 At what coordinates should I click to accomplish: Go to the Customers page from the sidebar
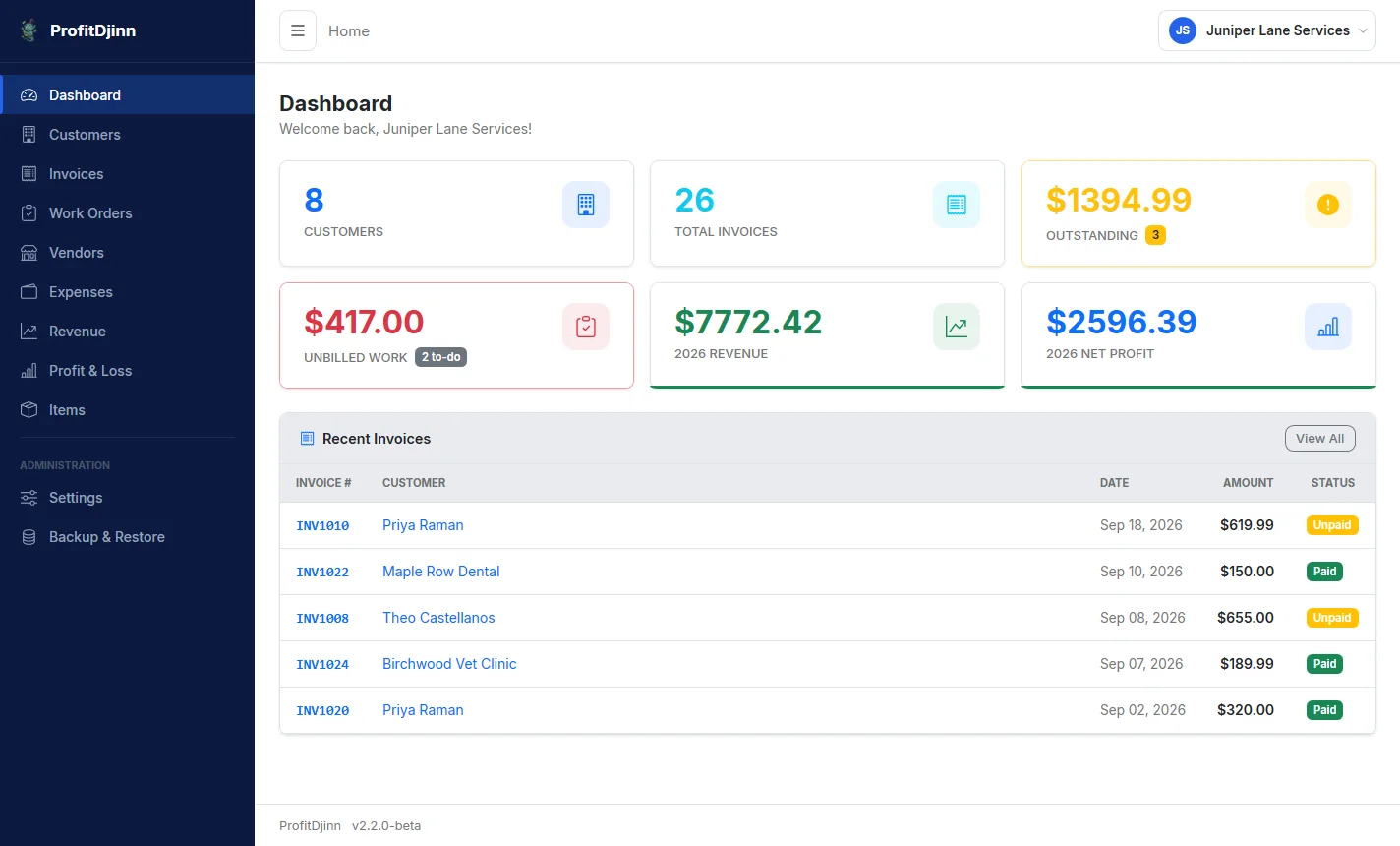tap(127, 135)
